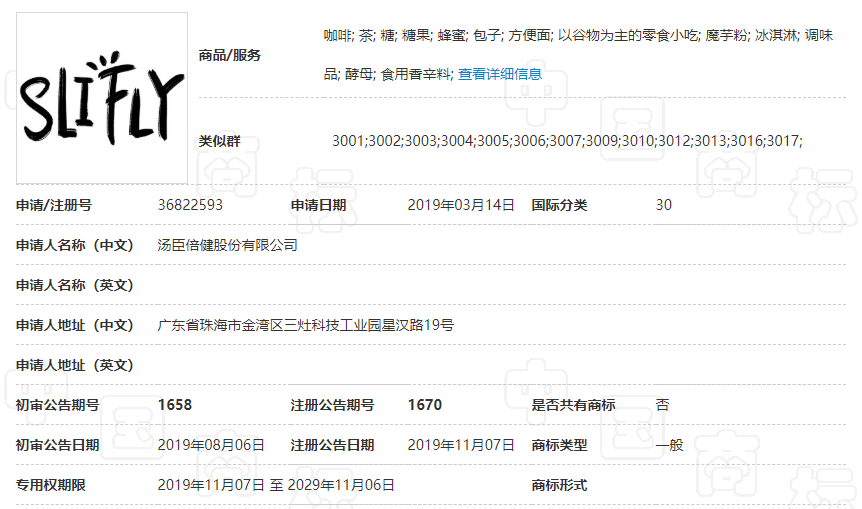The height and width of the screenshot is (509, 862).
Task: Select registration announcement issue number 1670
Action: (424, 405)
